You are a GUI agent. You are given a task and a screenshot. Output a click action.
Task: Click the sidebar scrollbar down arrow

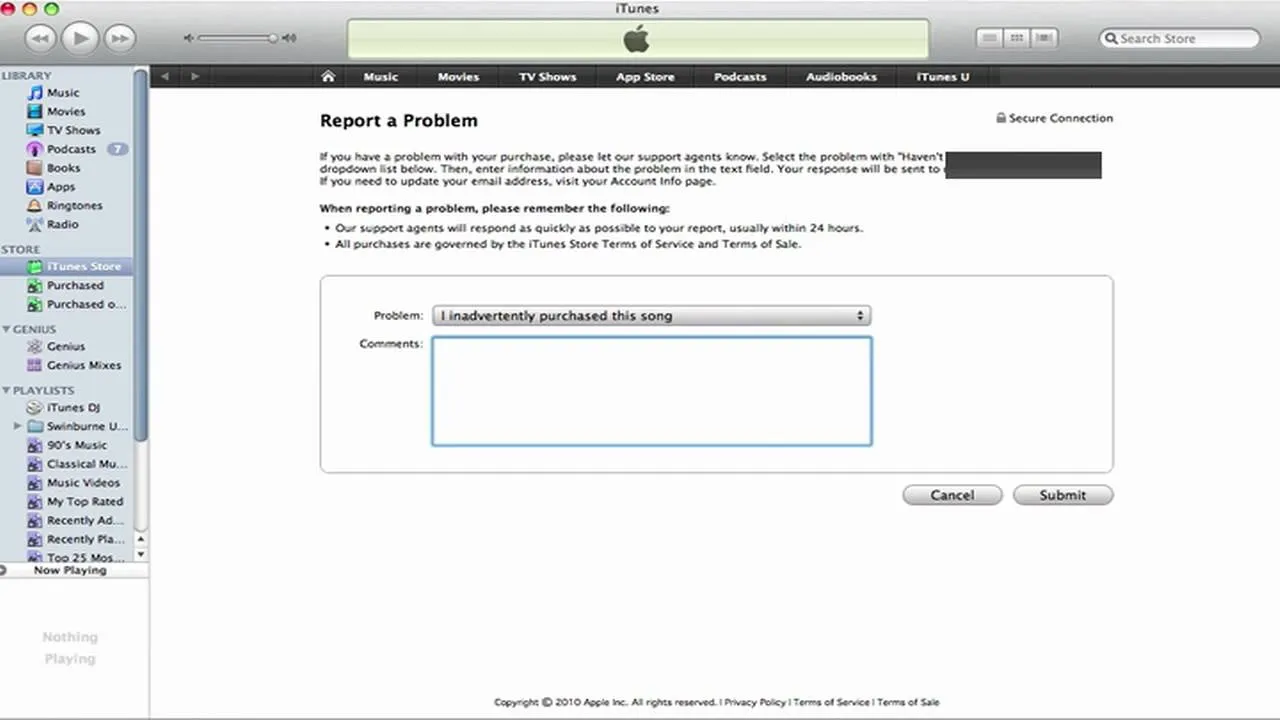coord(140,554)
